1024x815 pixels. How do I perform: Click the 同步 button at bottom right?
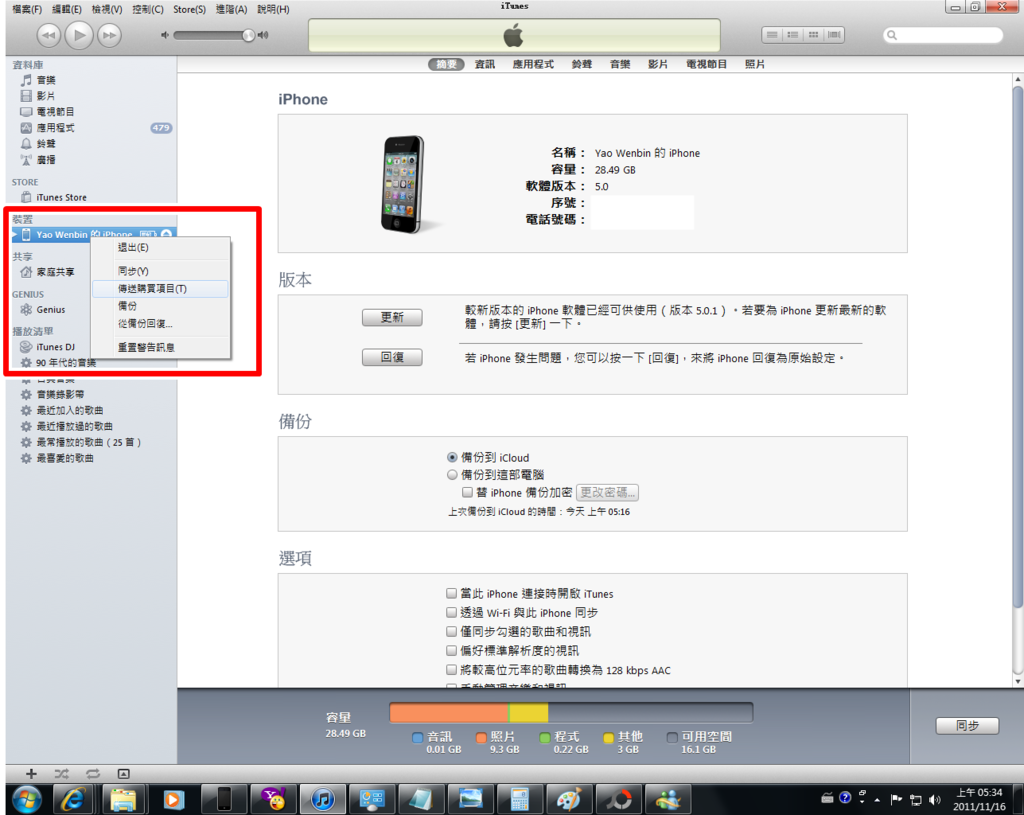(967, 726)
